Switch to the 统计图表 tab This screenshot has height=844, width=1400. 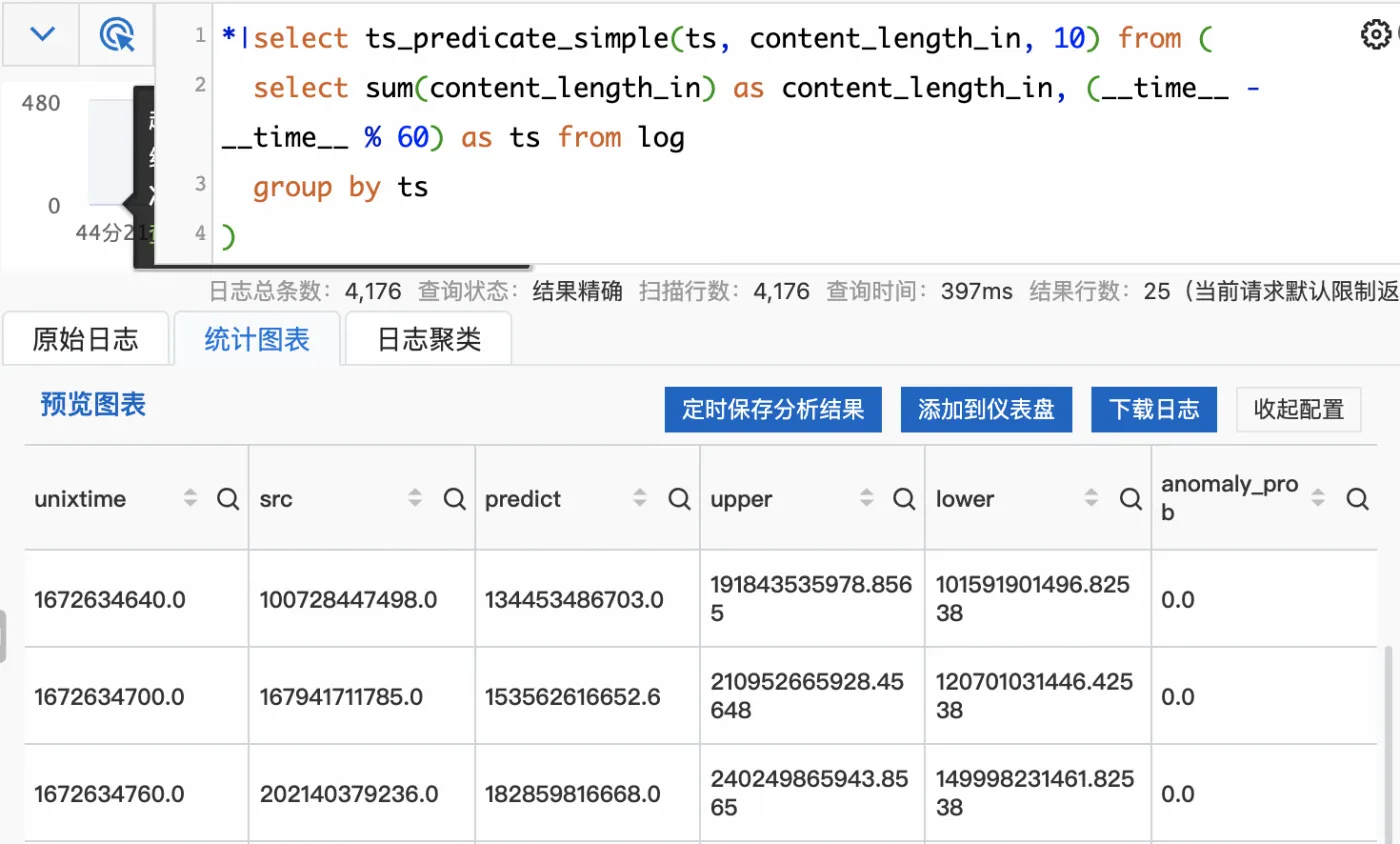pos(257,339)
